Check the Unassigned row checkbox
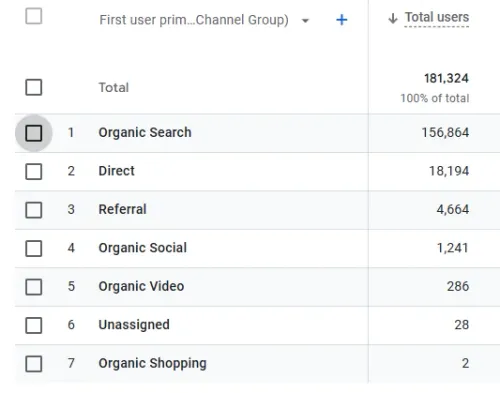 [34, 325]
